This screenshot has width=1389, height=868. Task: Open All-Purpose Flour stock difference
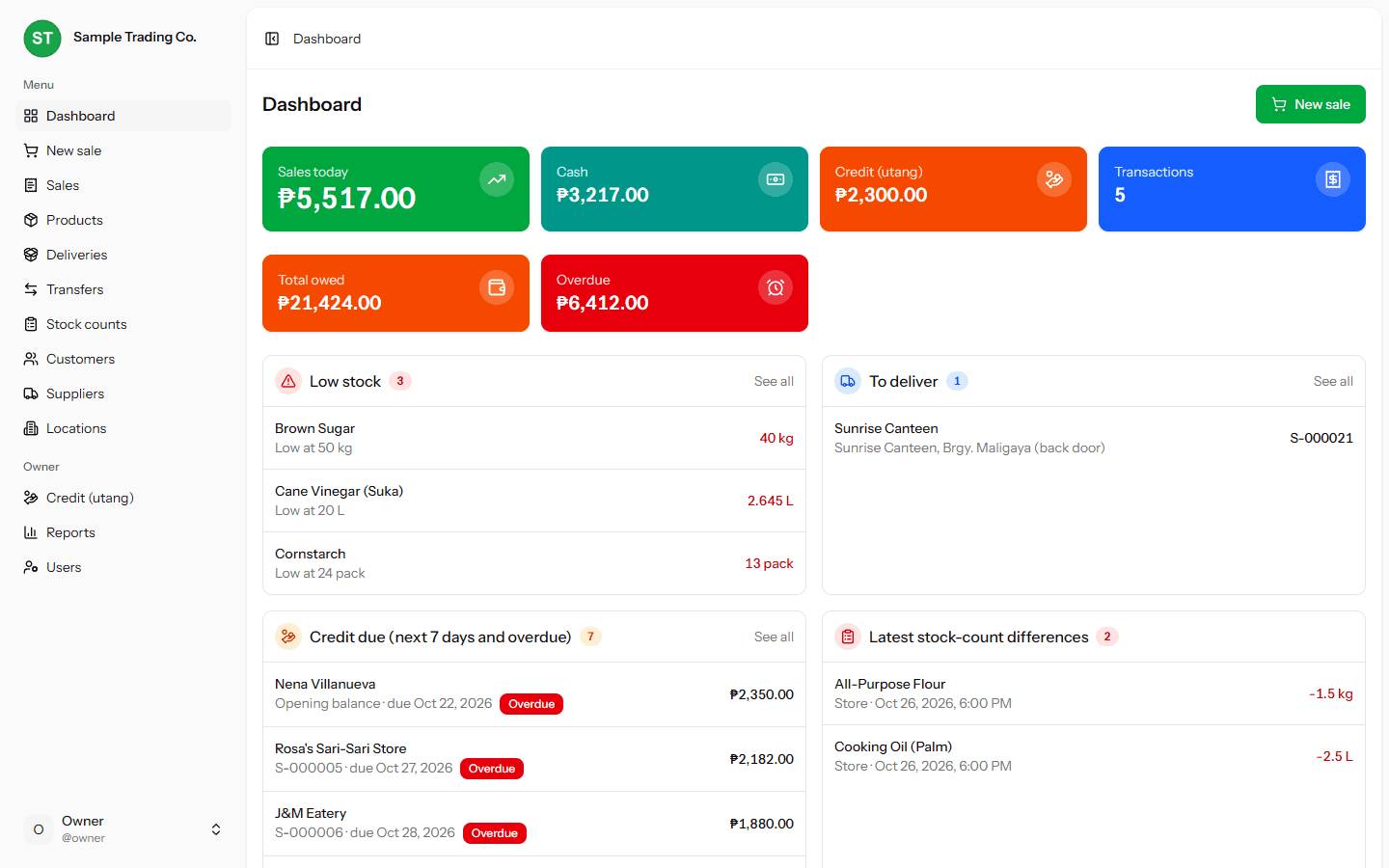coord(1094,693)
